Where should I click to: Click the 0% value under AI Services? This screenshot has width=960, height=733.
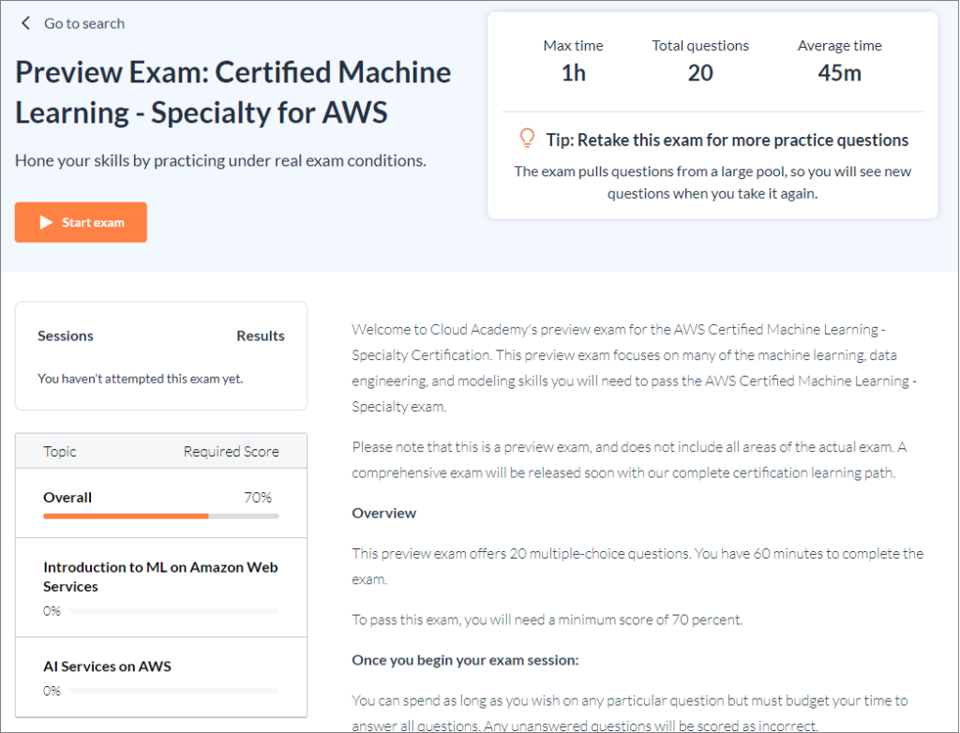[x=52, y=691]
